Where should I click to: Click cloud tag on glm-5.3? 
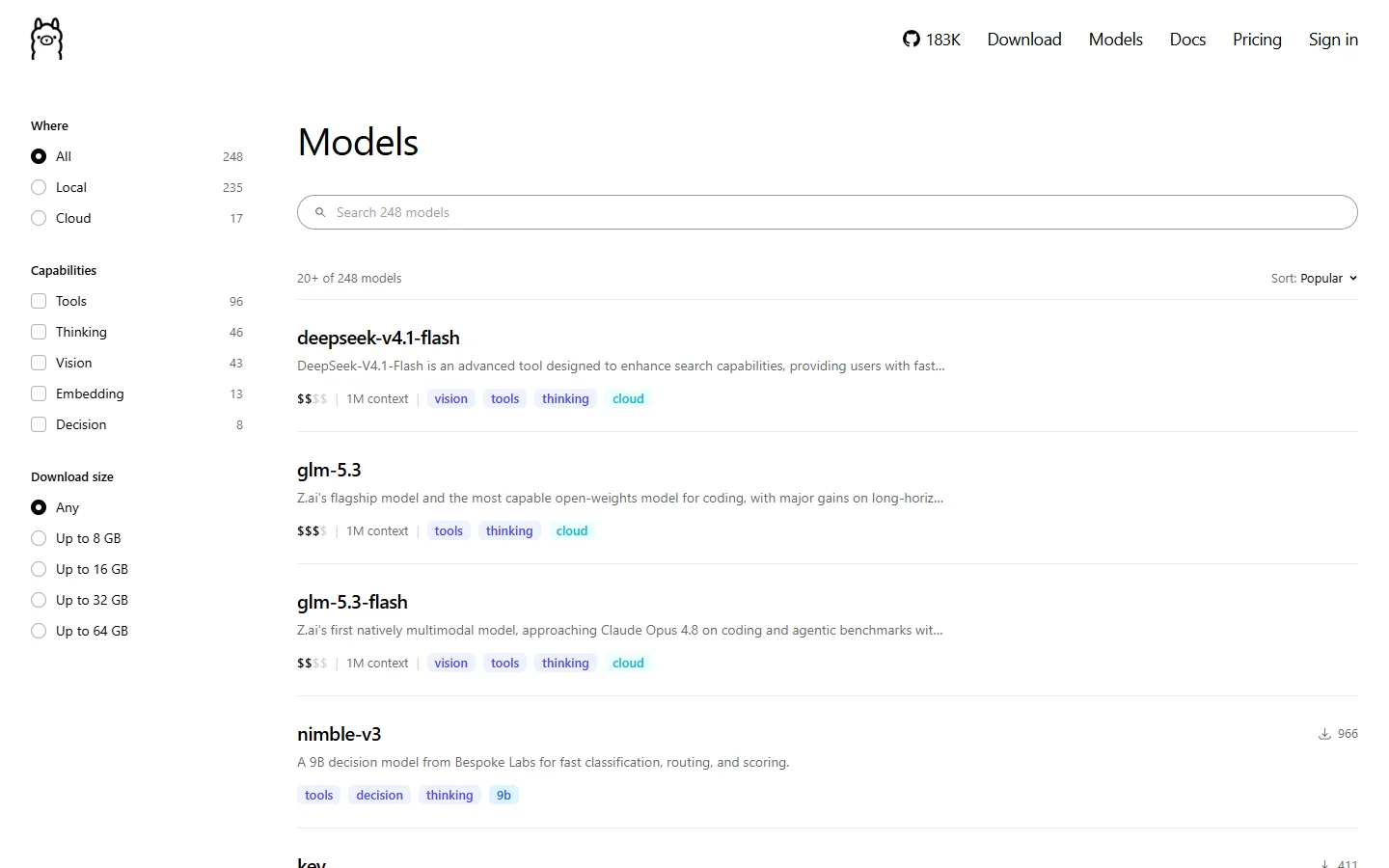(x=572, y=530)
